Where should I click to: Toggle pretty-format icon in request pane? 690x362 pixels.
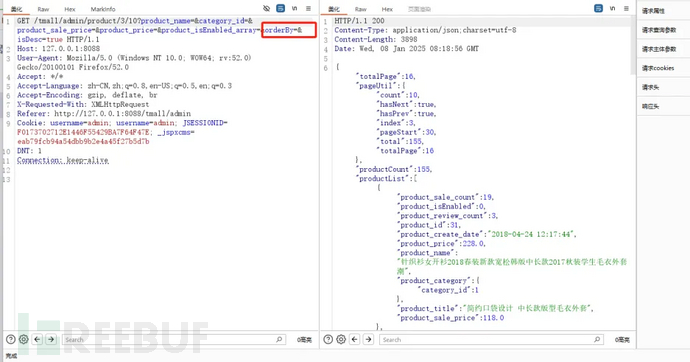(280, 8)
